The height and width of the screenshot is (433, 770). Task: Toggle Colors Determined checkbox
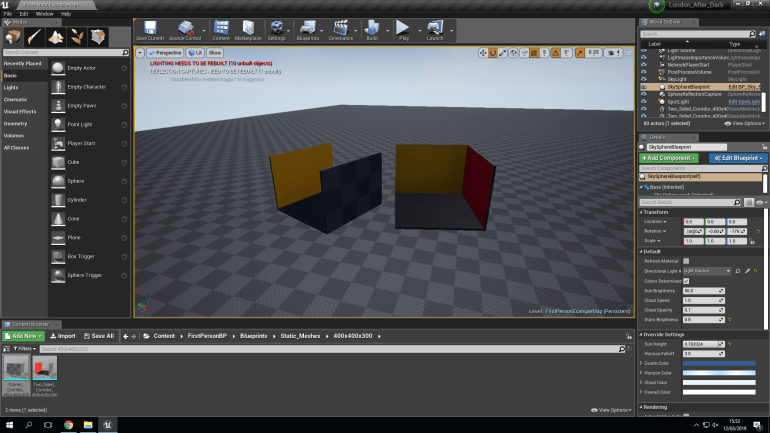tap(686, 281)
